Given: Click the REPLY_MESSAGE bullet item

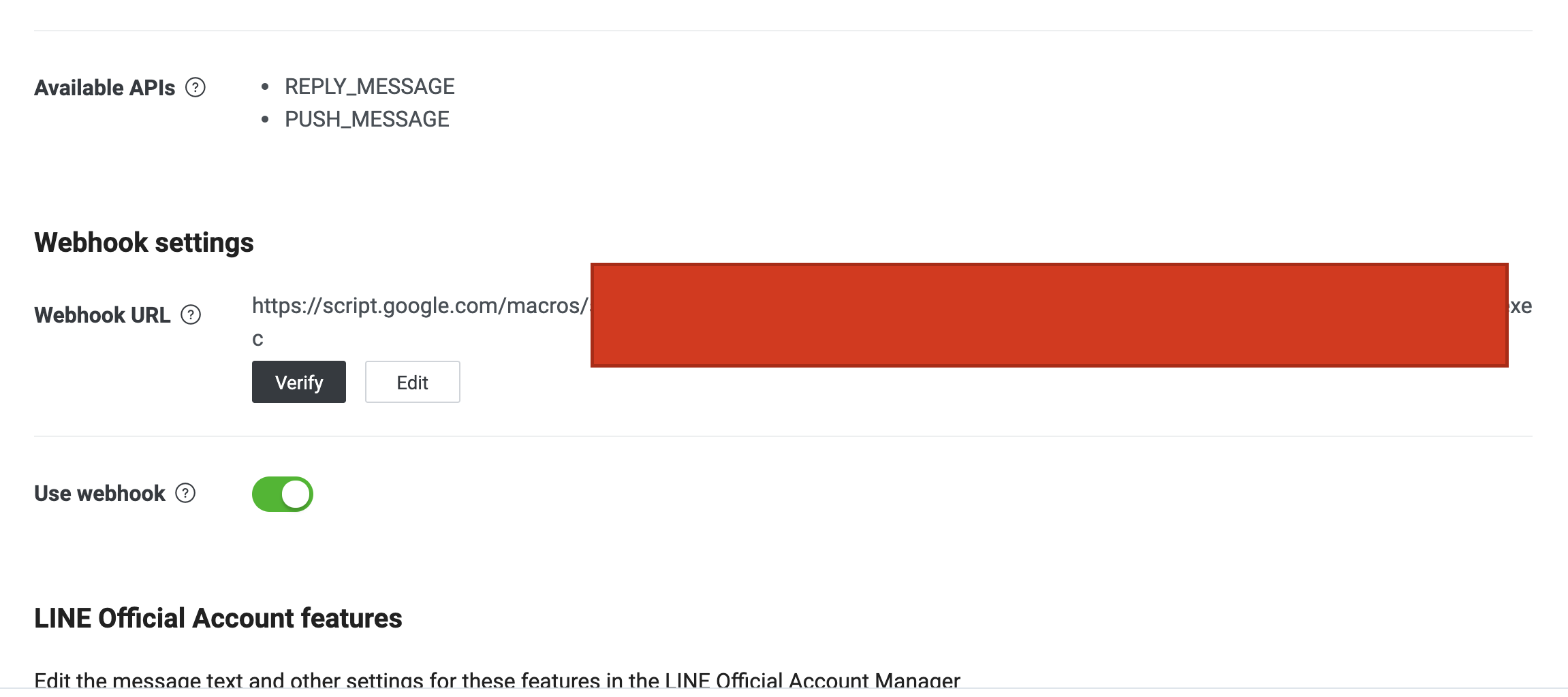Looking at the screenshot, I should coord(369,86).
